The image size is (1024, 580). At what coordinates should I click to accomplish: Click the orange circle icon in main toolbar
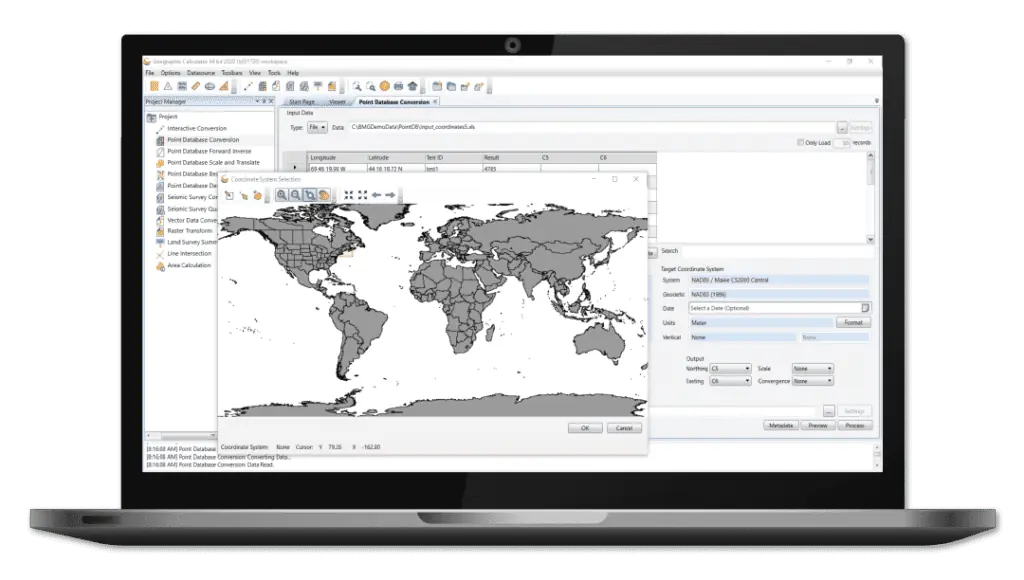pos(385,86)
